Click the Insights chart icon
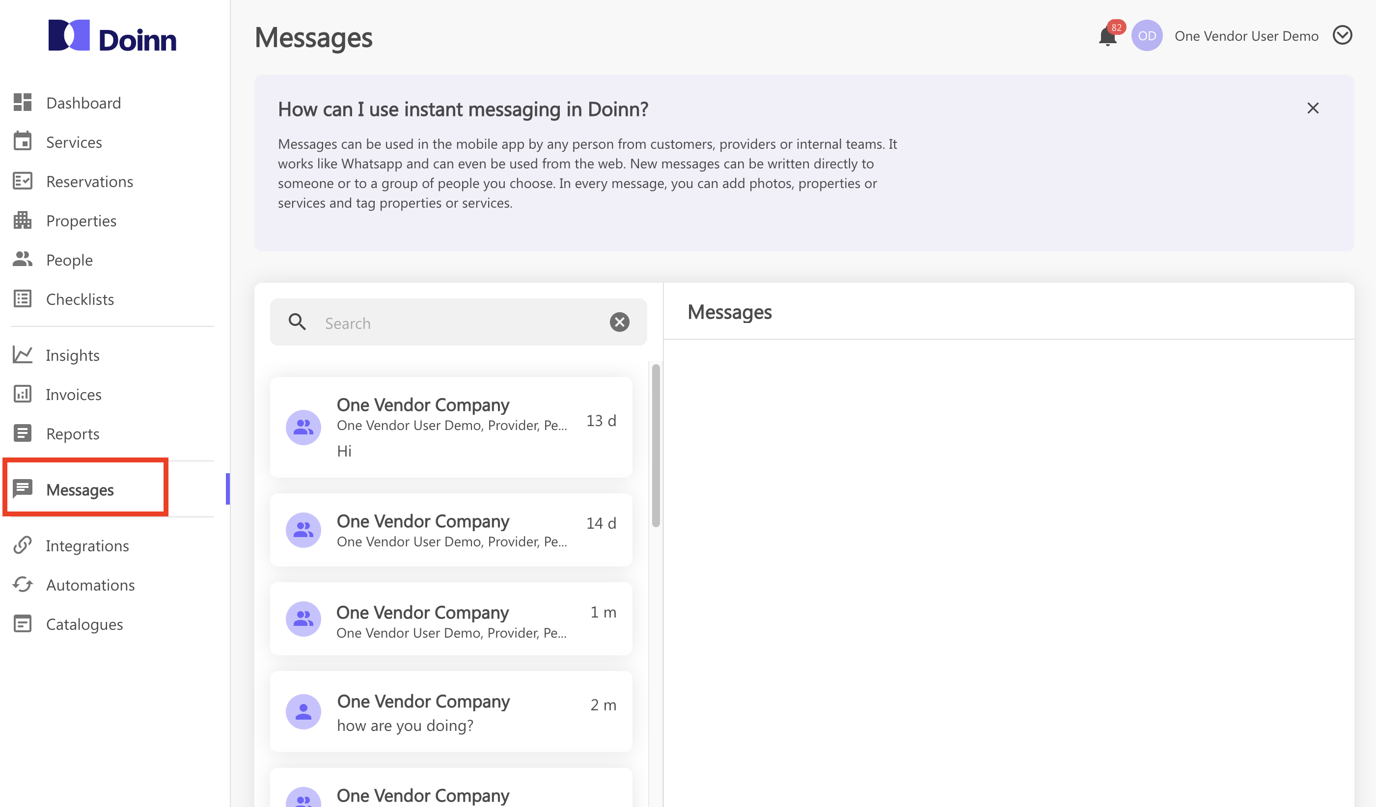 [23, 355]
